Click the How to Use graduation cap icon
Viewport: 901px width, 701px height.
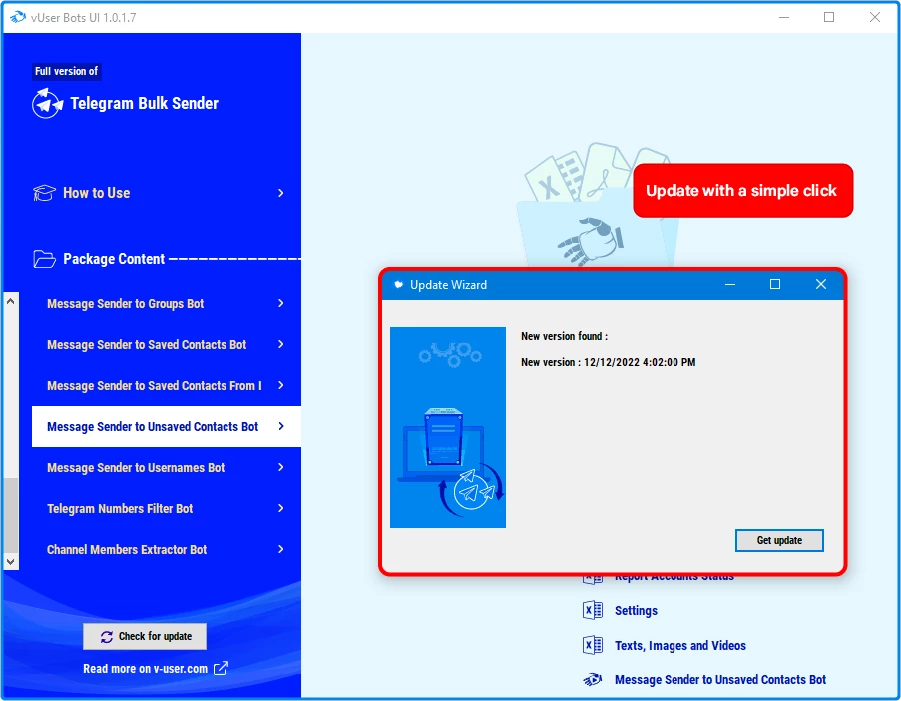tap(44, 193)
